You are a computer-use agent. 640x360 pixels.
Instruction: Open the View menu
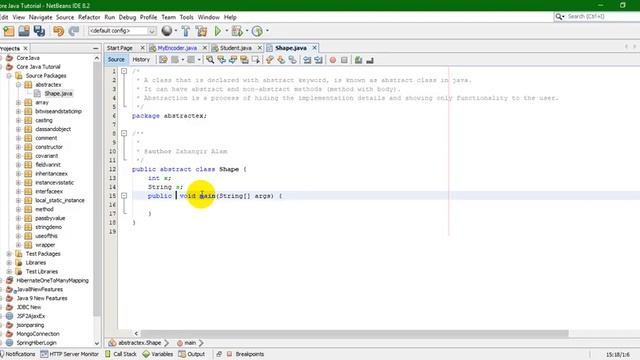[x=19, y=17]
